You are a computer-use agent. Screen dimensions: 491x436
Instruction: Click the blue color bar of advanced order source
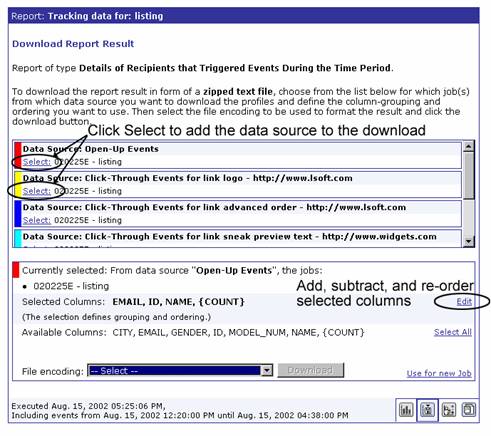pos(18,214)
